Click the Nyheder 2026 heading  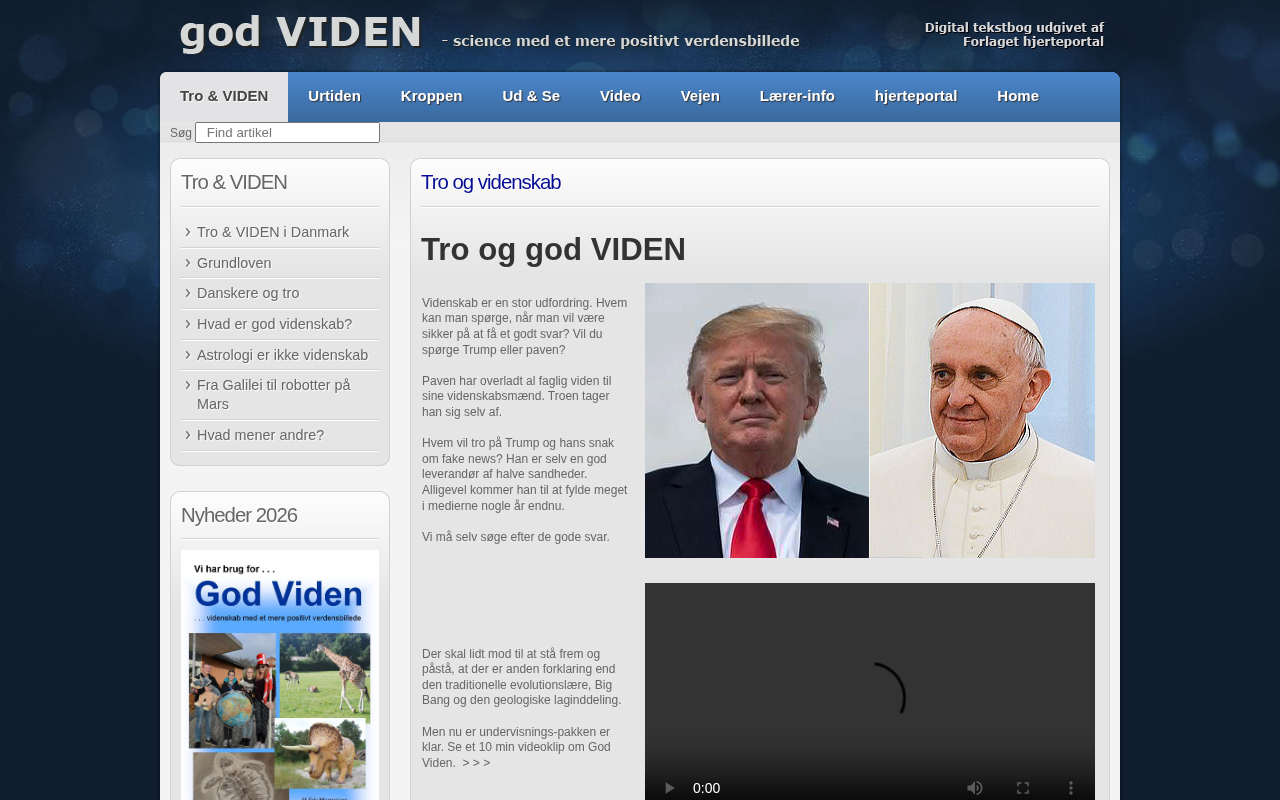coord(239,515)
